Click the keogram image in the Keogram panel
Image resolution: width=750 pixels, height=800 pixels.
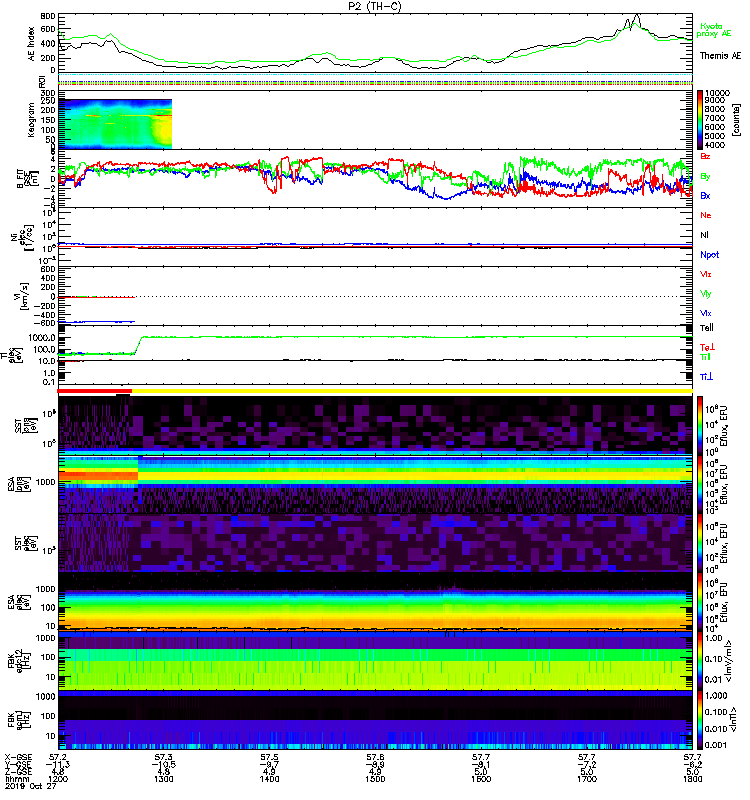[115, 124]
